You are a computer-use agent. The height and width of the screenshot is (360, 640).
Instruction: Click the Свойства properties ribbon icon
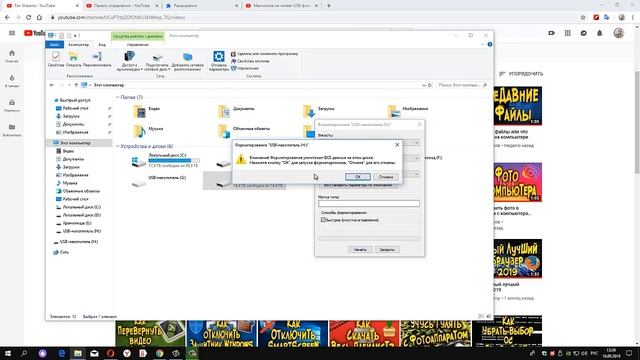[x=56, y=59]
